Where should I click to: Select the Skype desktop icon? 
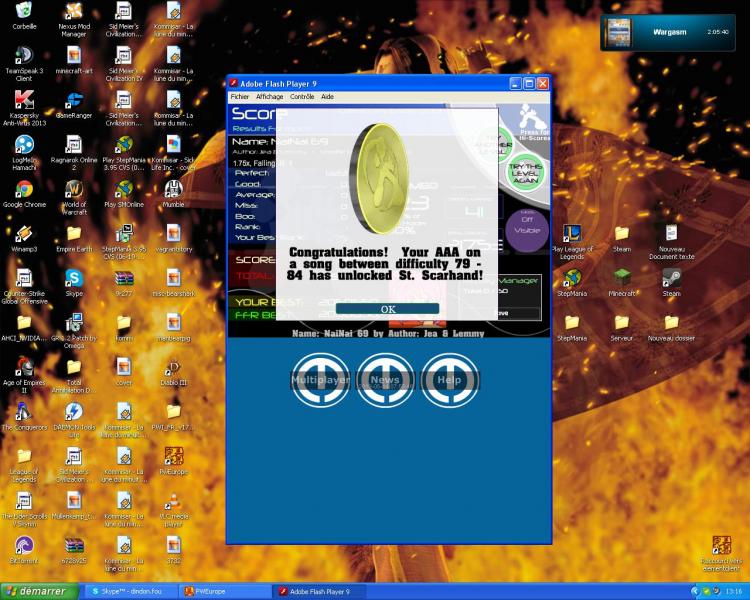point(74,283)
